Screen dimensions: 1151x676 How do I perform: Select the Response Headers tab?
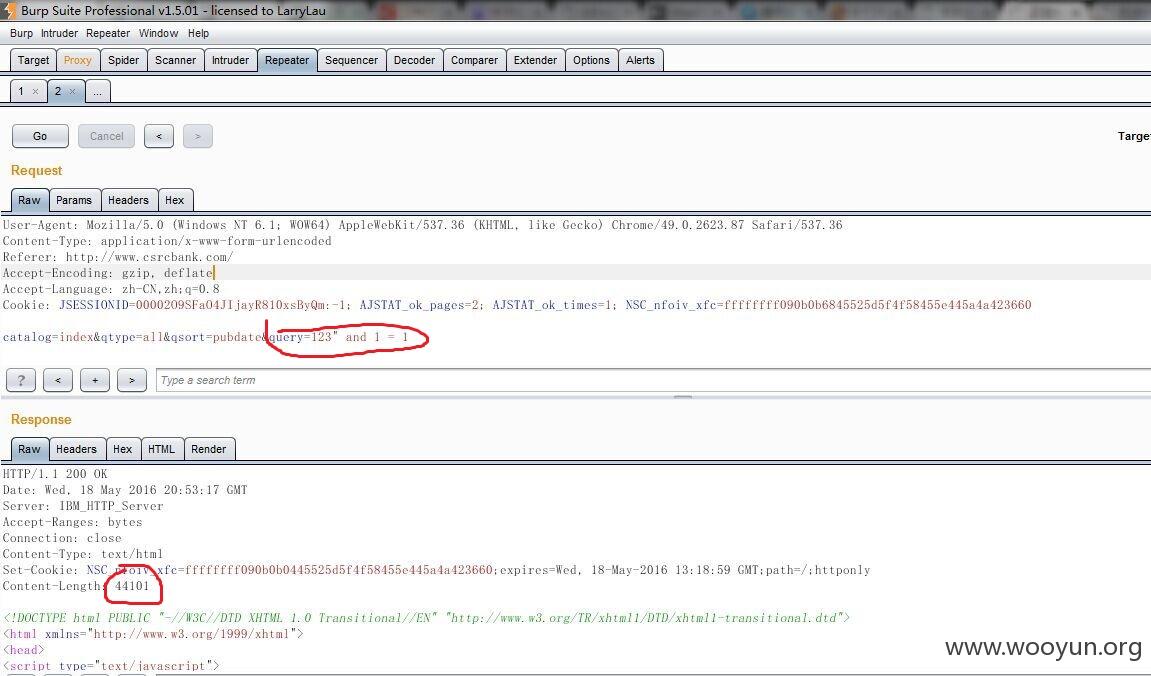point(76,448)
